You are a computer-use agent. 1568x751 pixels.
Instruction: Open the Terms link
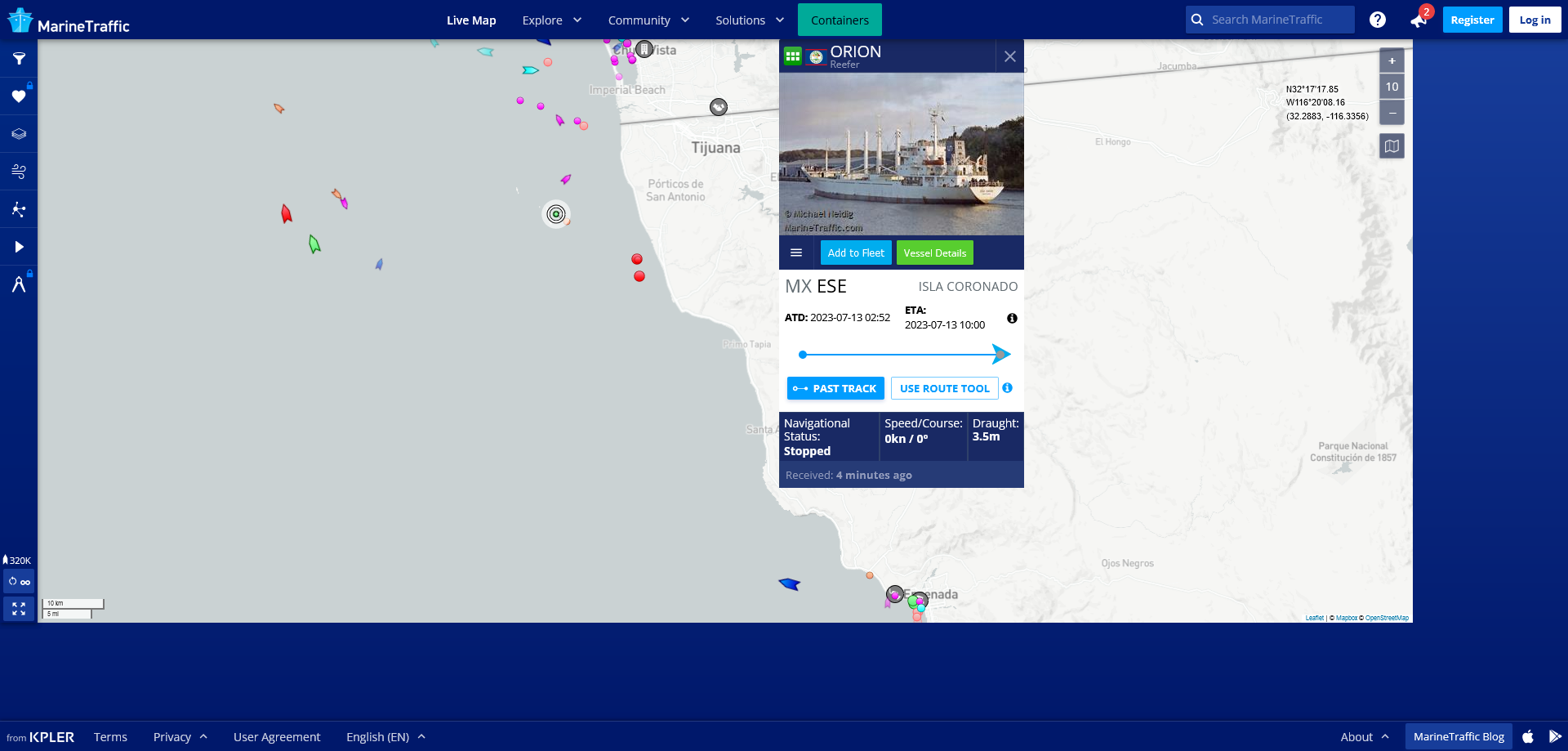coord(110,736)
